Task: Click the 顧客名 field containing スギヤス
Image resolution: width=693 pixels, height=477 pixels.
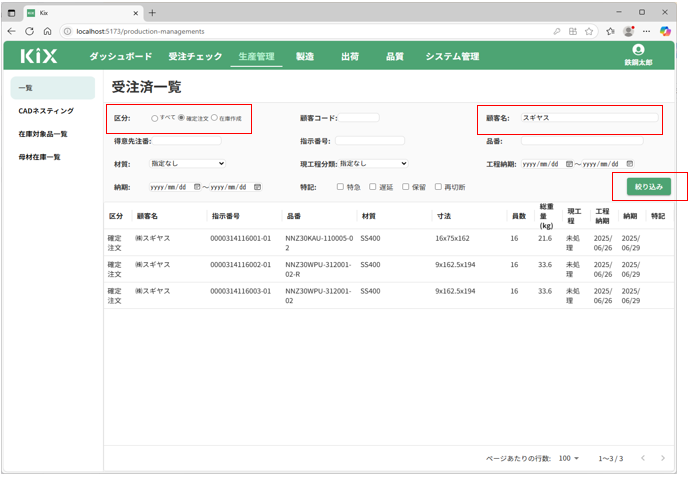Action: pyautogui.click(x=590, y=118)
